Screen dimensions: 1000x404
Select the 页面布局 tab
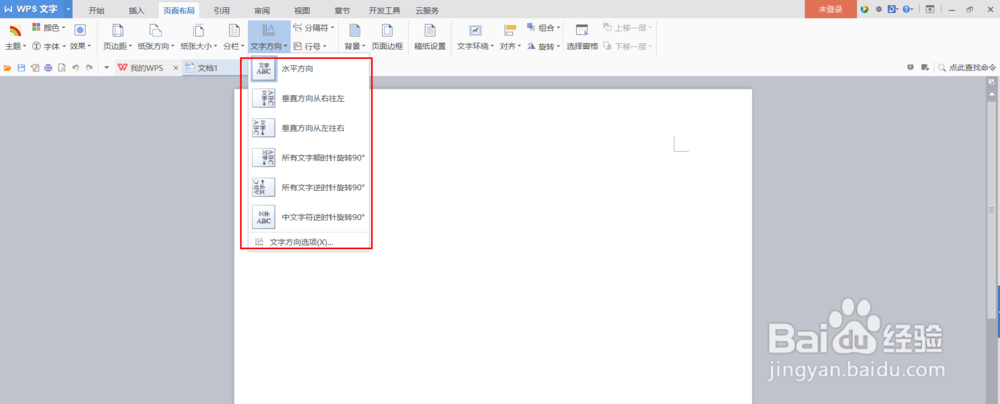(x=179, y=10)
